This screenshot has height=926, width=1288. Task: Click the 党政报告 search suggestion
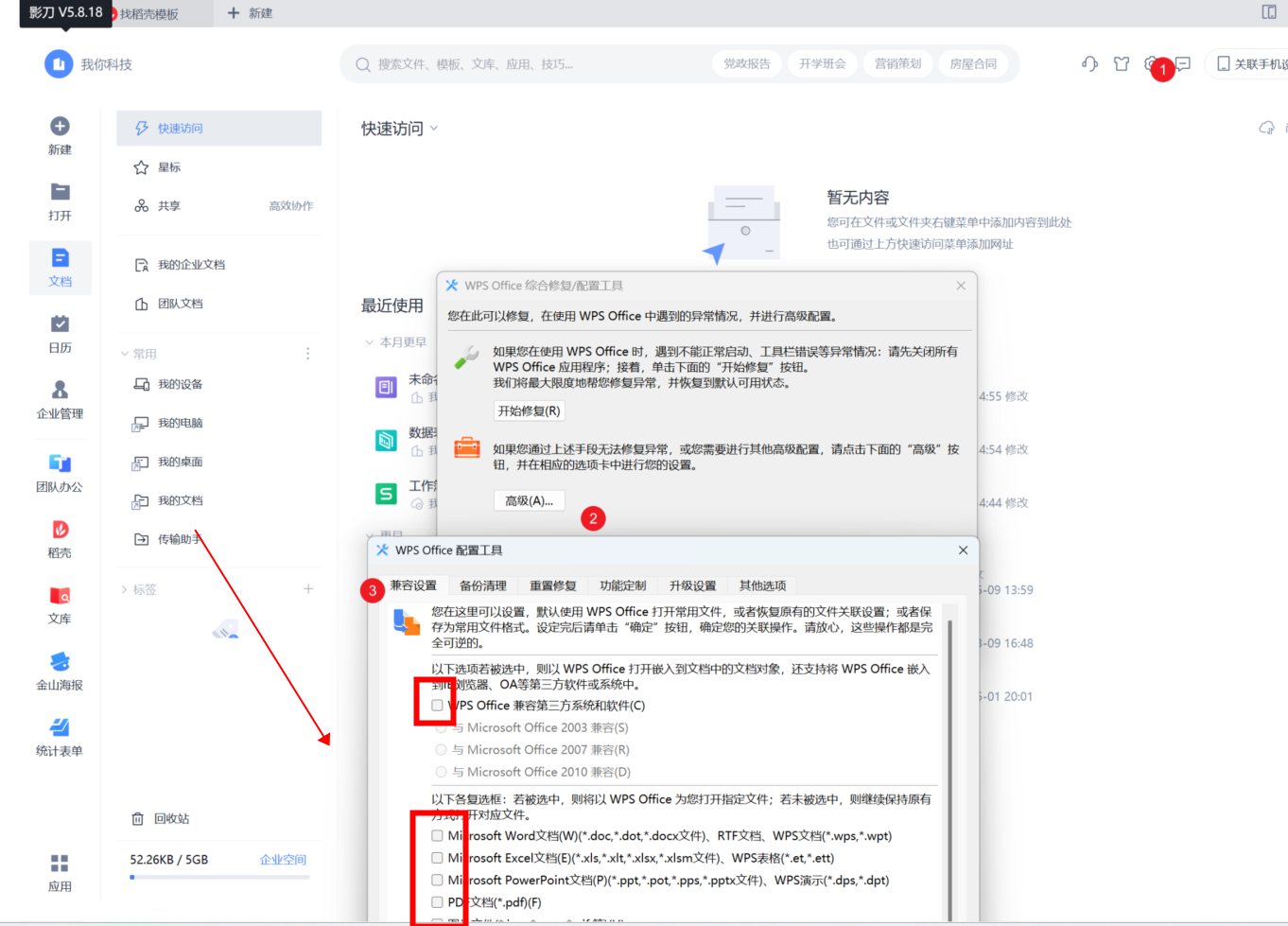[747, 64]
